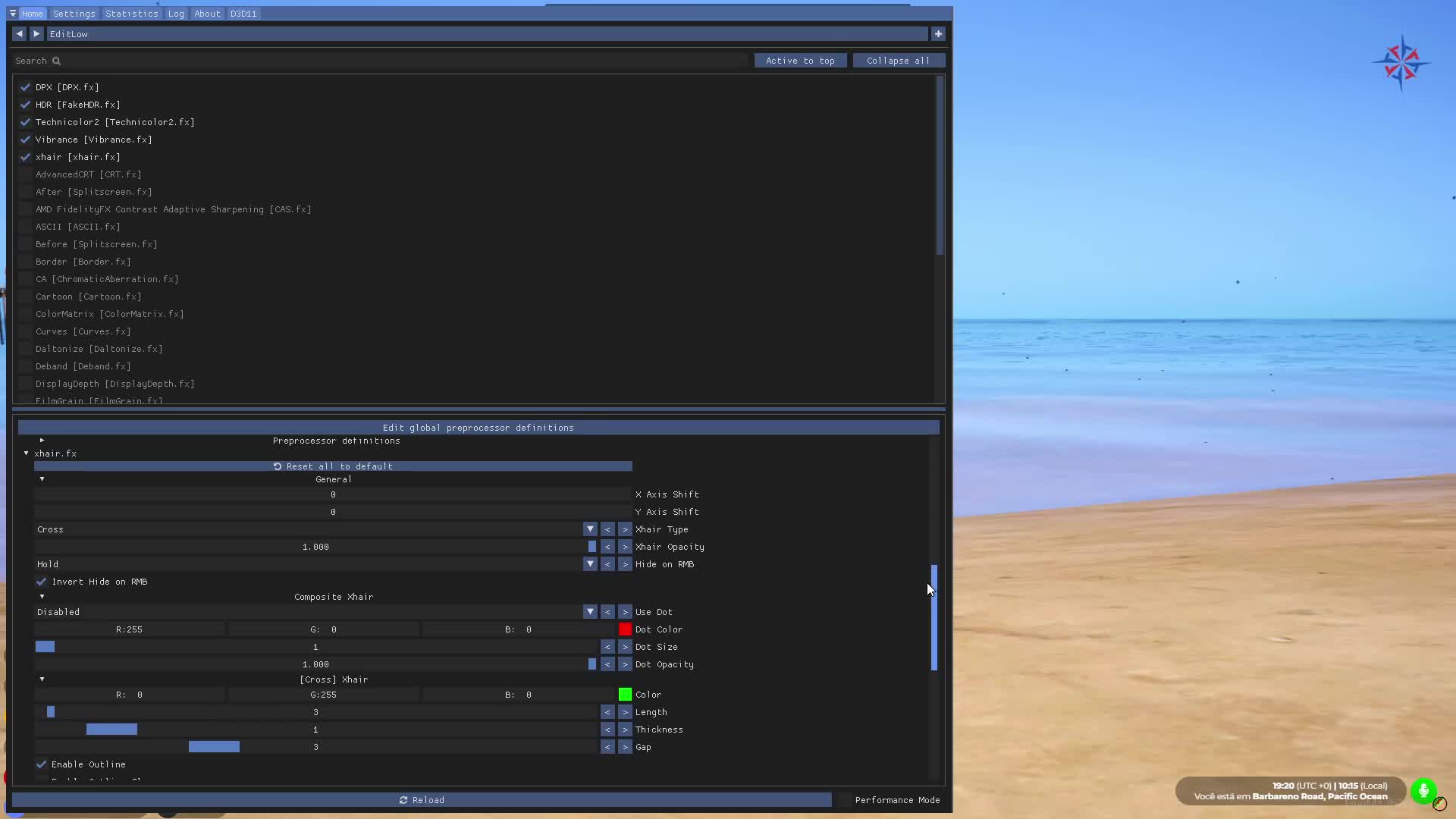This screenshot has width=1456, height=819.
Task: Click the Active to top button
Action: tap(801, 60)
